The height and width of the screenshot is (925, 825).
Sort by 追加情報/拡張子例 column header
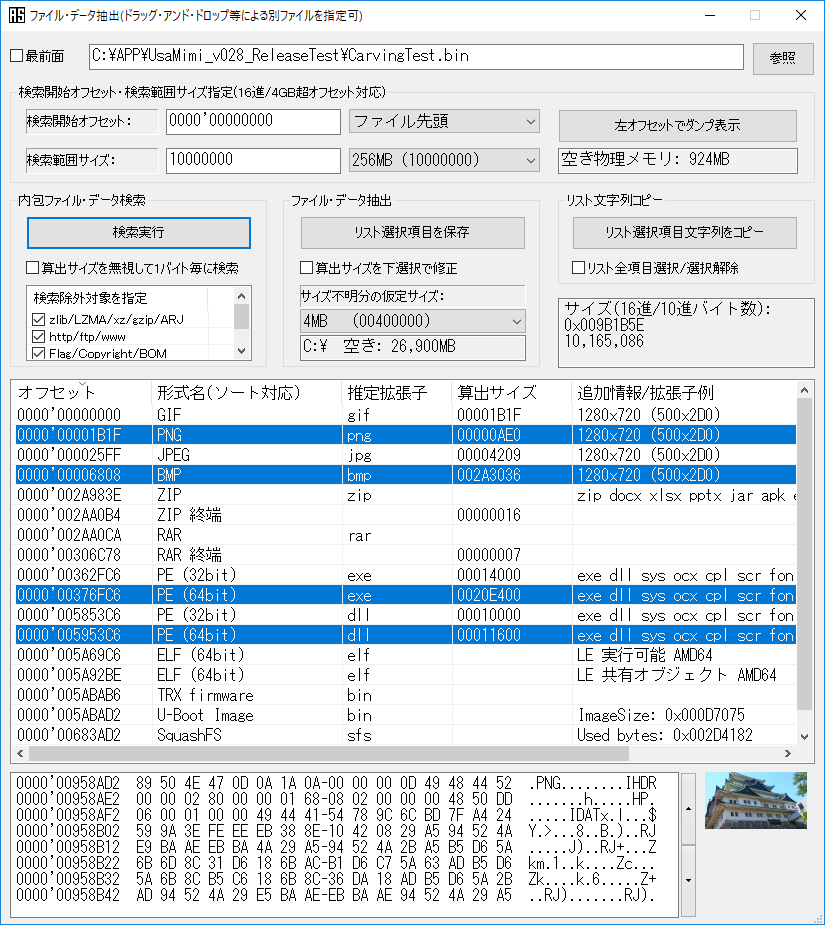pos(685,392)
